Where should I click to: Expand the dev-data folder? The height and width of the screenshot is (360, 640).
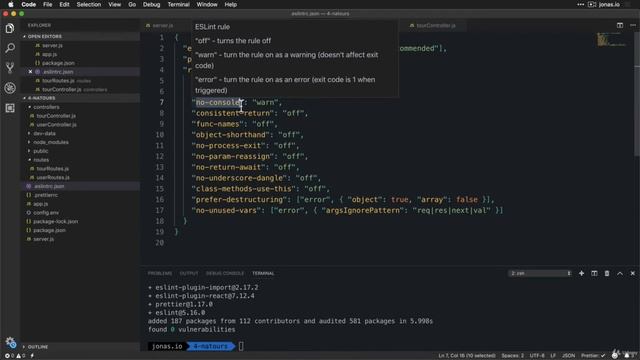[44, 133]
